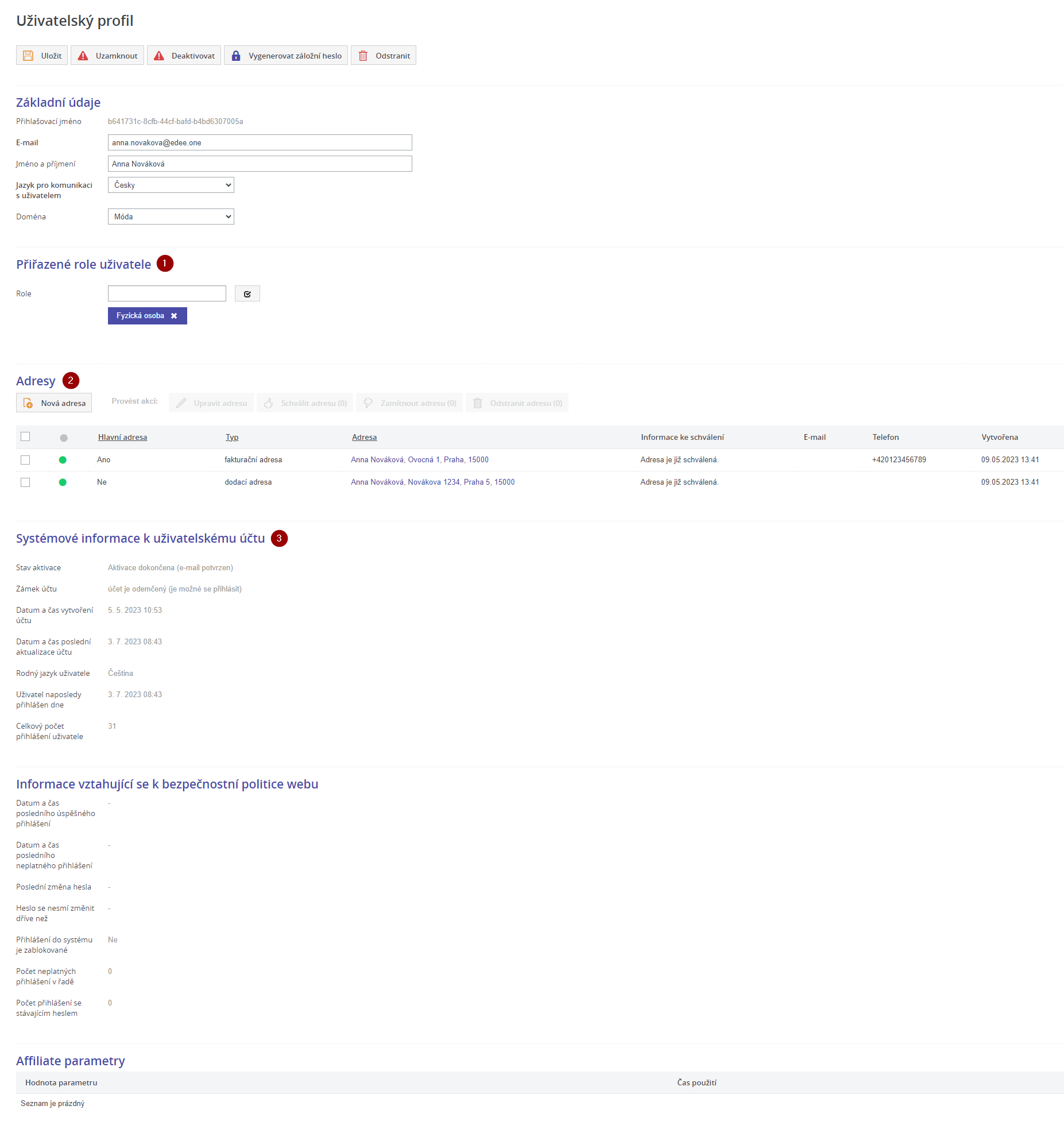This screenshot has width=1064, height=1129.
Task: Sort by the Adresa column header
Action: point(364,438)
